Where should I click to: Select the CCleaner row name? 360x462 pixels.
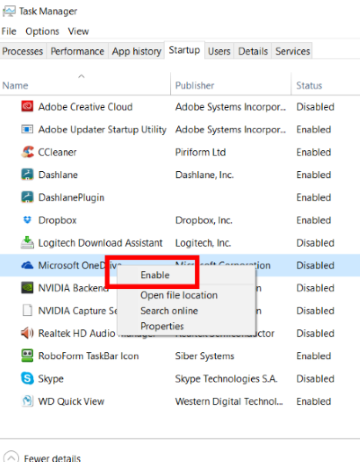57,152
